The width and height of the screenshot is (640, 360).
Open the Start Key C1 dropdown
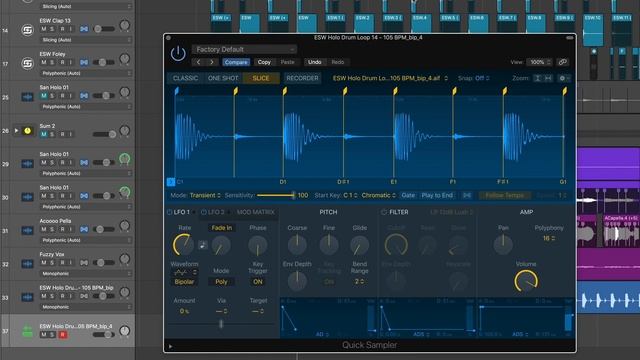coord(350,196)
